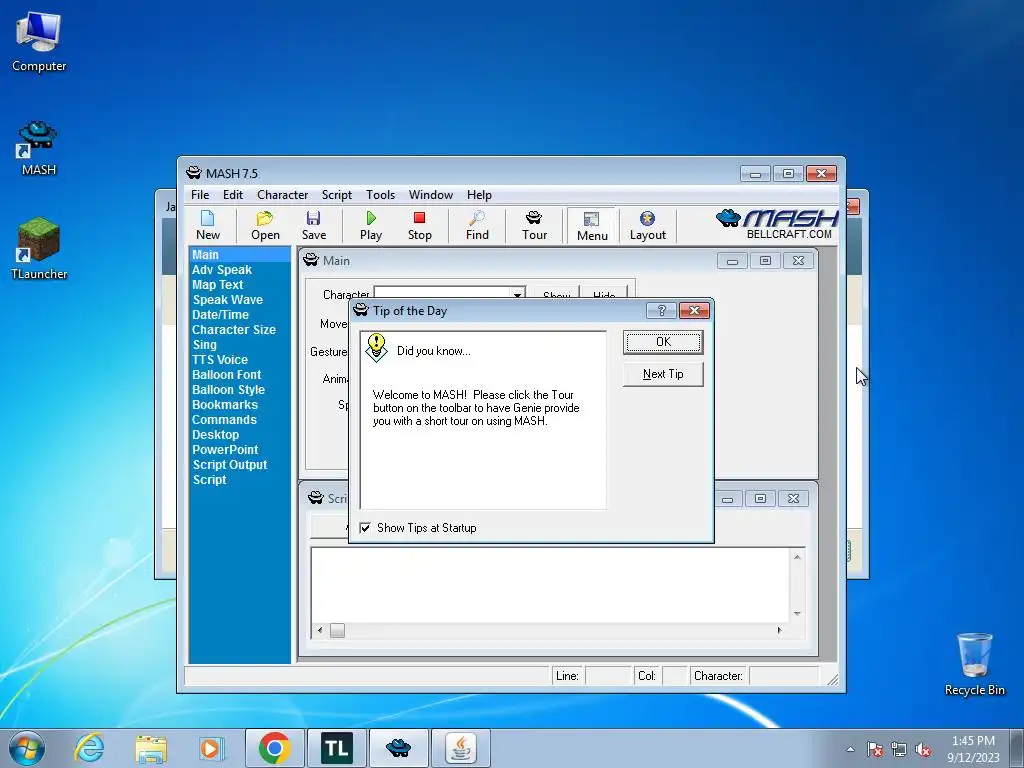
Task: Select Script Output in the sidebar
Action: tap(229, 465)
